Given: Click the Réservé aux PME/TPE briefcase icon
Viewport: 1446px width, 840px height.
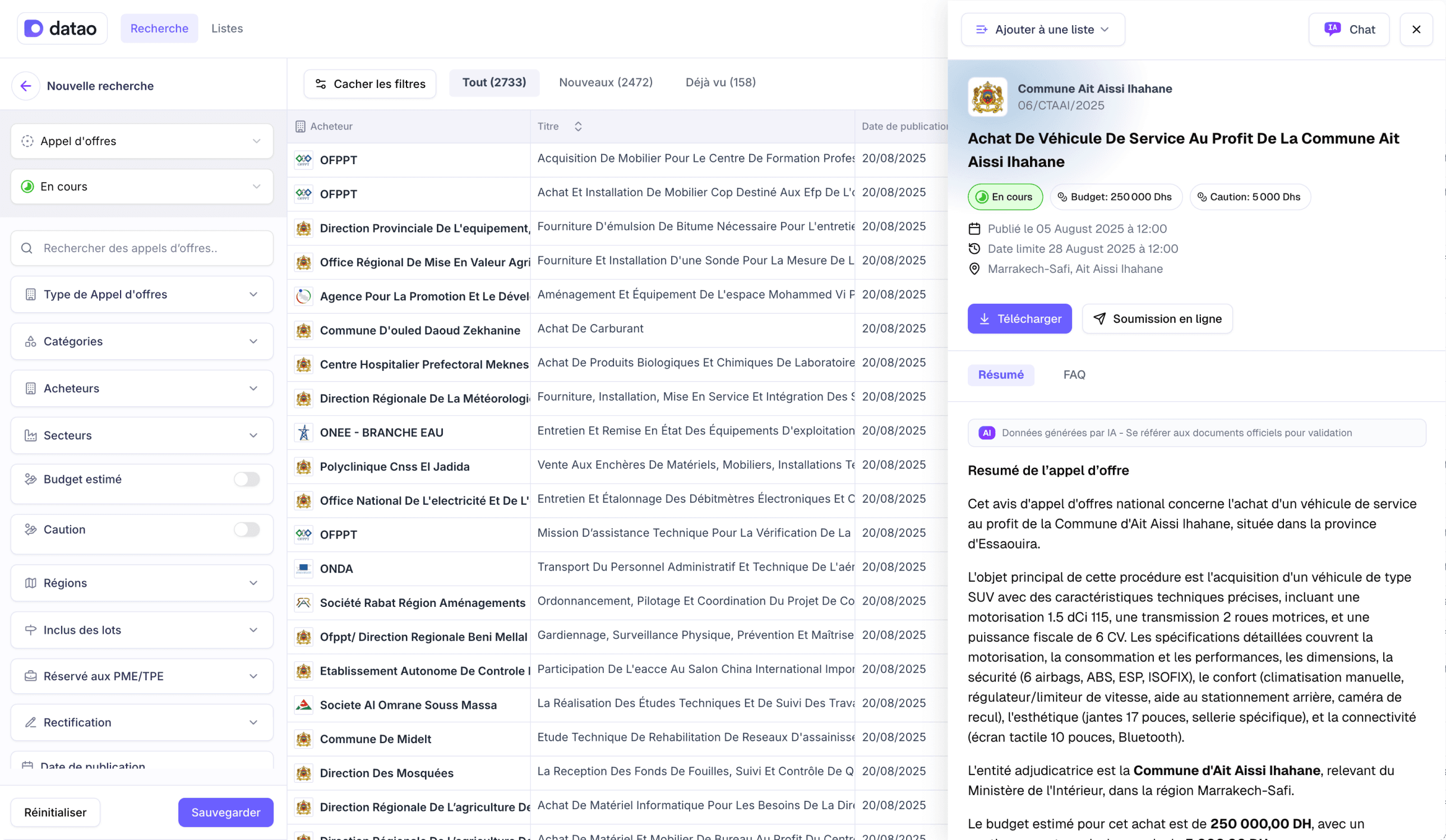Looking at the screenshot, I should [31, 676].
